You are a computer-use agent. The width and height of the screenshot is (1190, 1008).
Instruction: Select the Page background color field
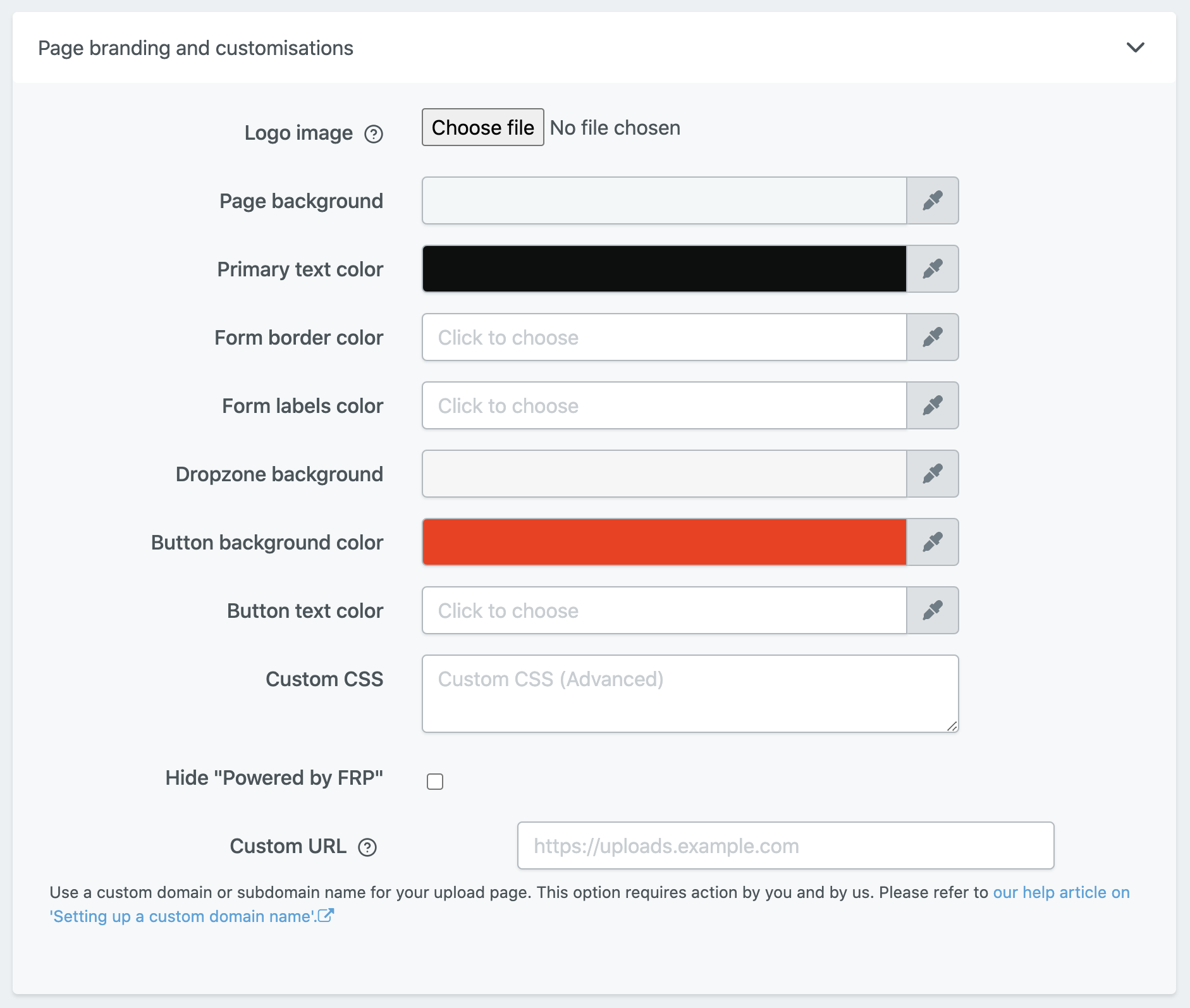[664, 200]
